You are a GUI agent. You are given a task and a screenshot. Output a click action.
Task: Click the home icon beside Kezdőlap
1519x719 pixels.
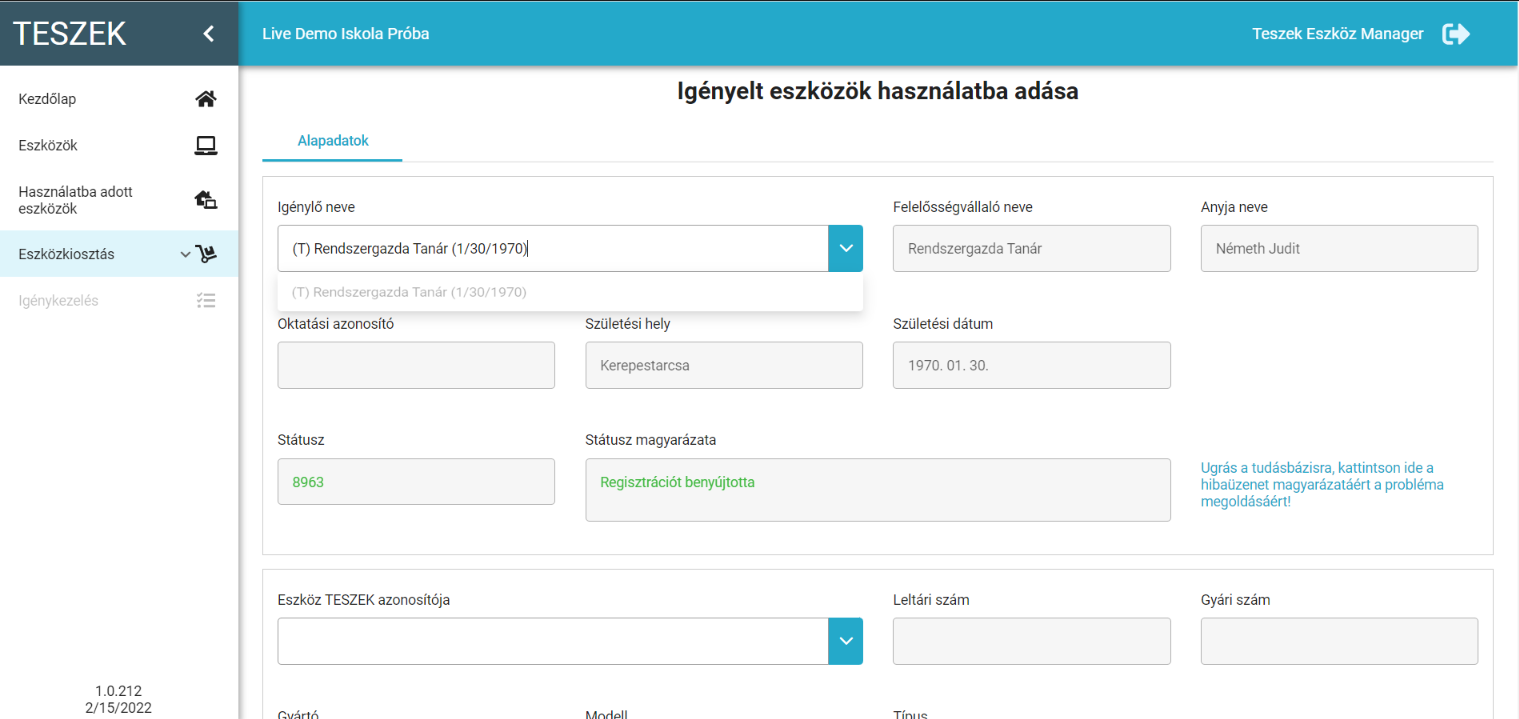coord(205,99)
